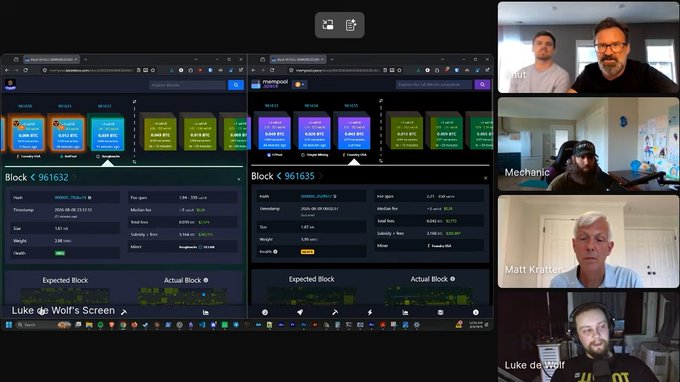Open new tab in left browser
This screenshot has width=680, height=382.
click(x=85, y=59)
